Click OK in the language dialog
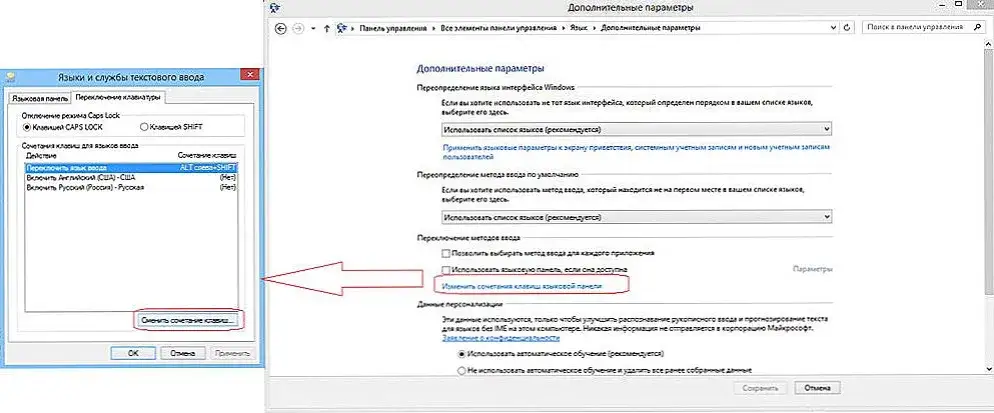 (x=133, y=353)
